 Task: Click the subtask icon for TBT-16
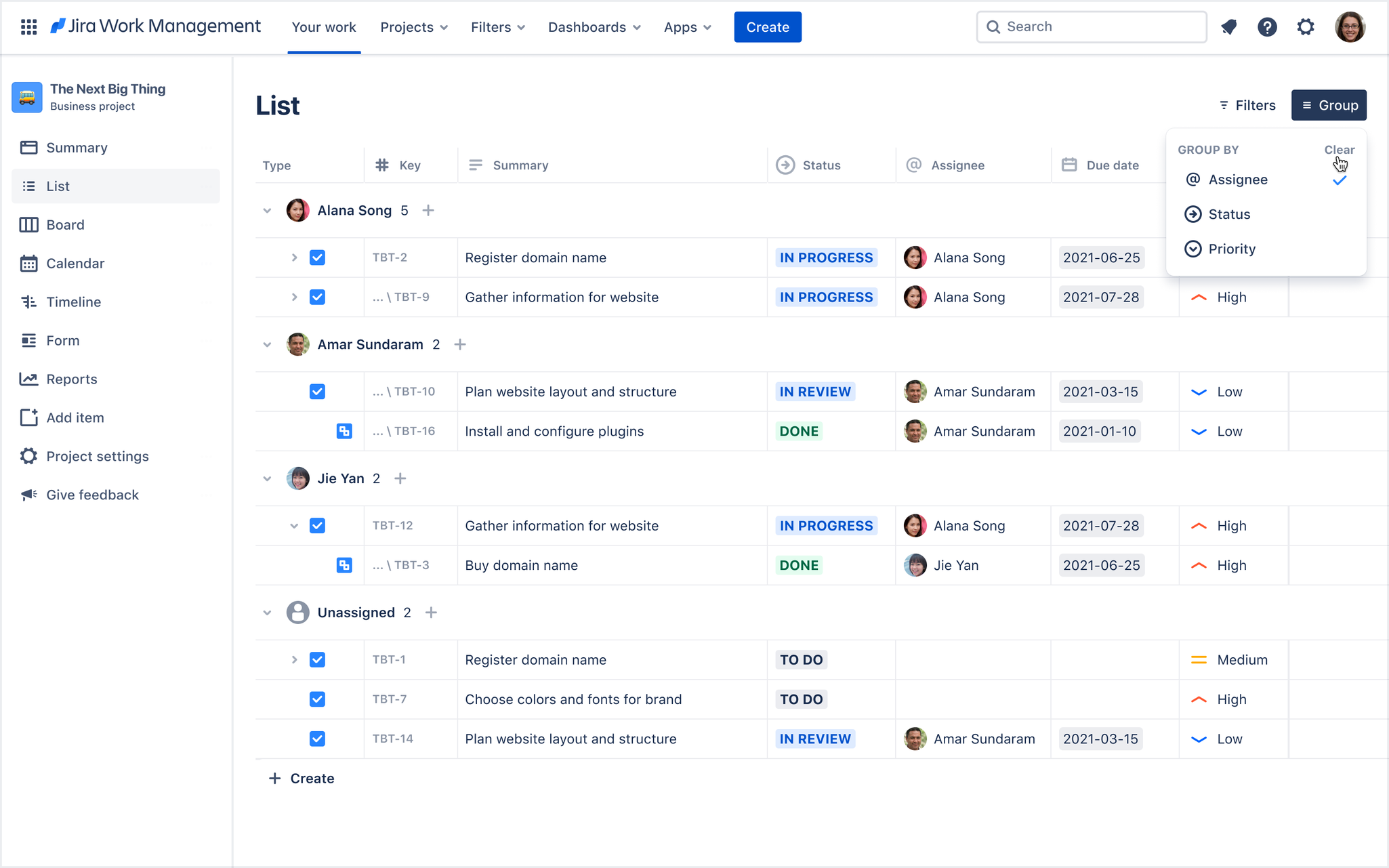pyautogui.click(x=344, y=432)
